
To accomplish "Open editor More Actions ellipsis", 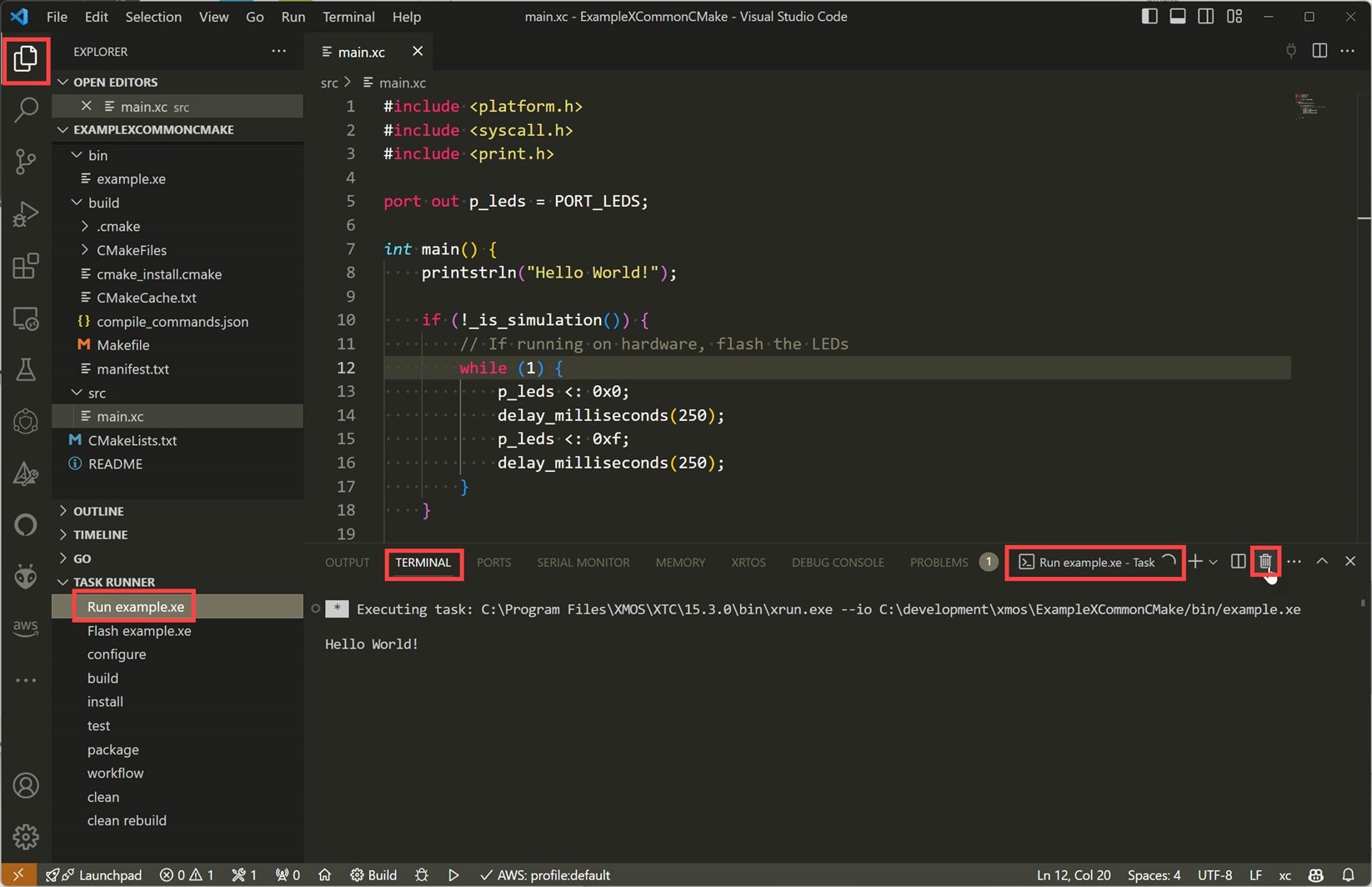I will click(x=1347, y=52).
